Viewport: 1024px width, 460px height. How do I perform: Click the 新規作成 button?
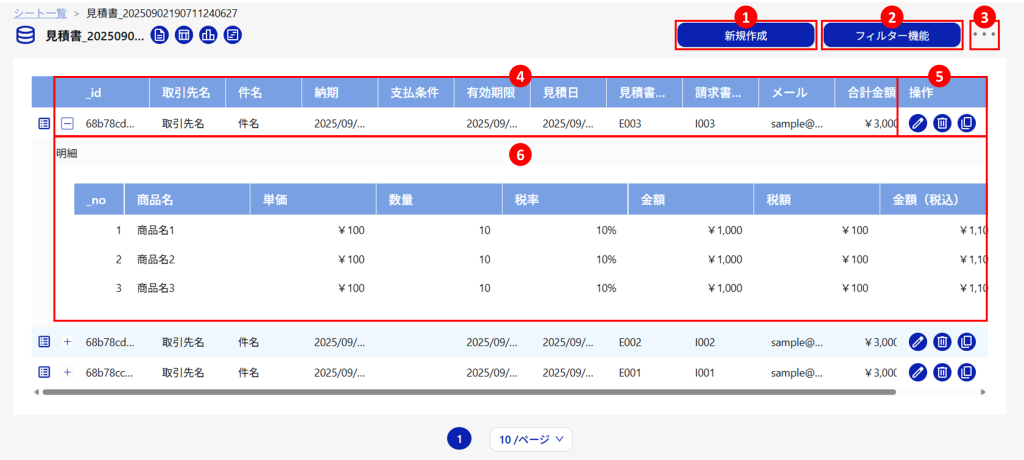746,35
